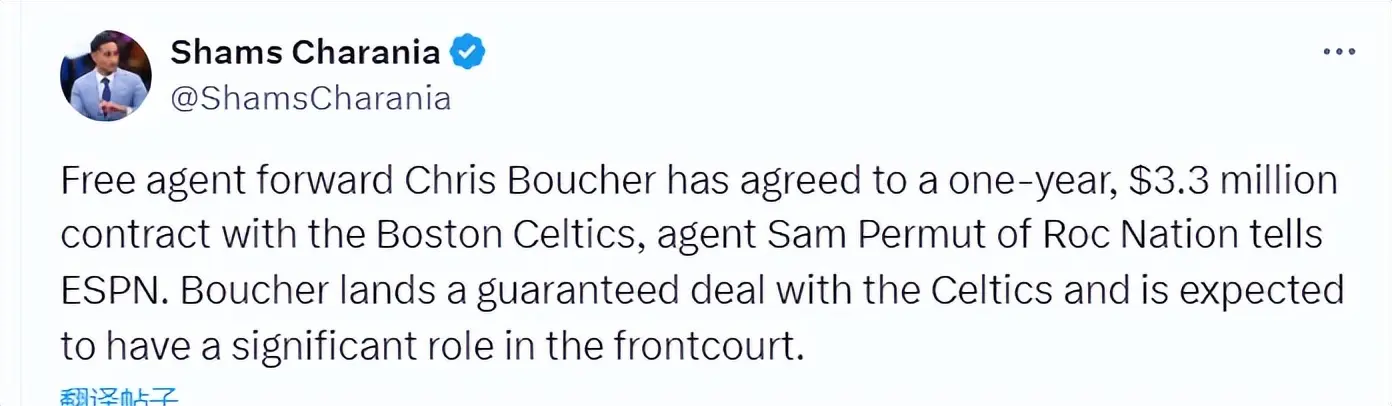Open Shams Charania's profile avatar photo

[x=105, y=75]
